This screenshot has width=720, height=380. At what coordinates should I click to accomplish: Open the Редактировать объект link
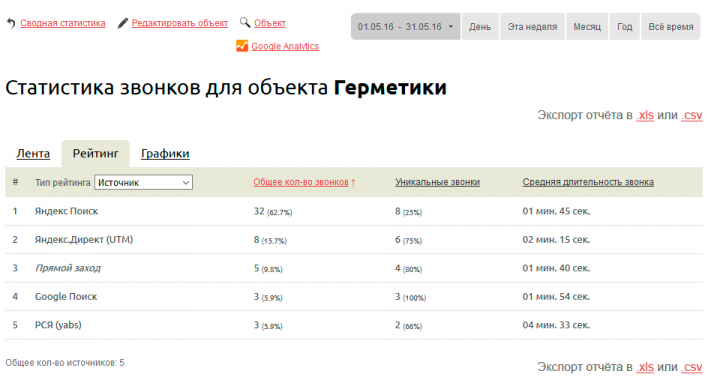(180, 23)
